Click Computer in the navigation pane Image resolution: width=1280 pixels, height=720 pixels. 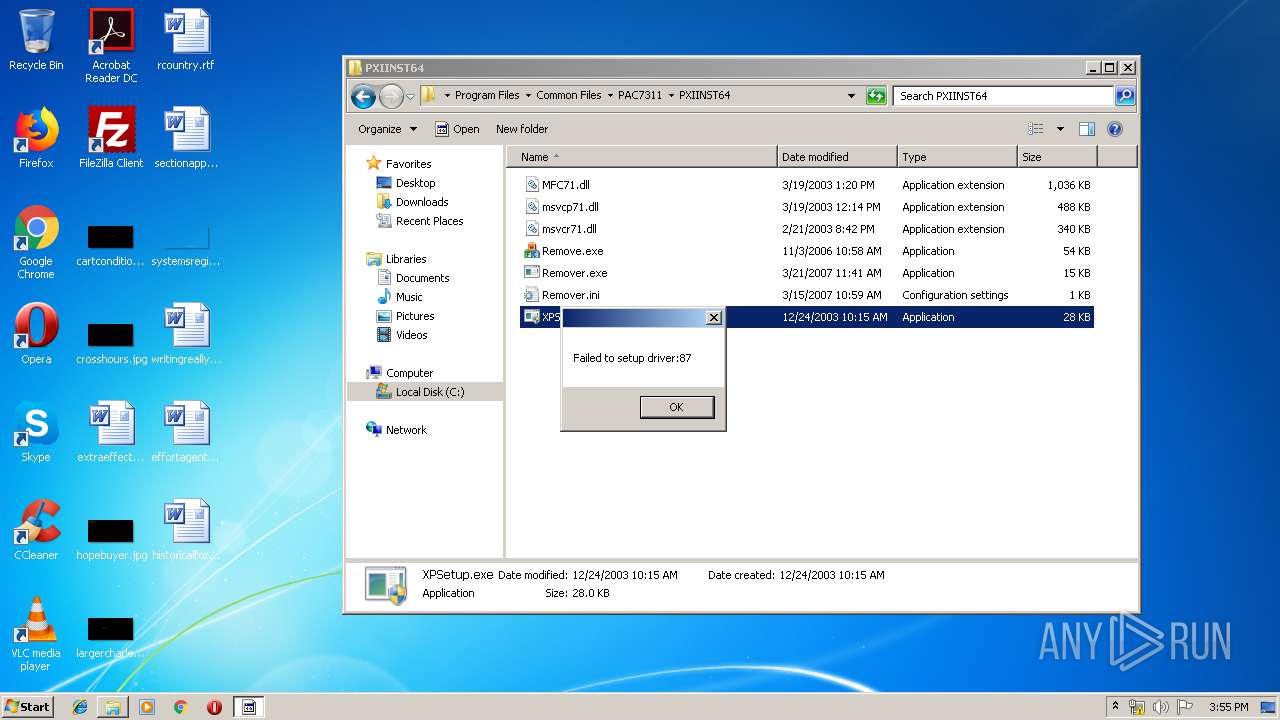point(409,373)
